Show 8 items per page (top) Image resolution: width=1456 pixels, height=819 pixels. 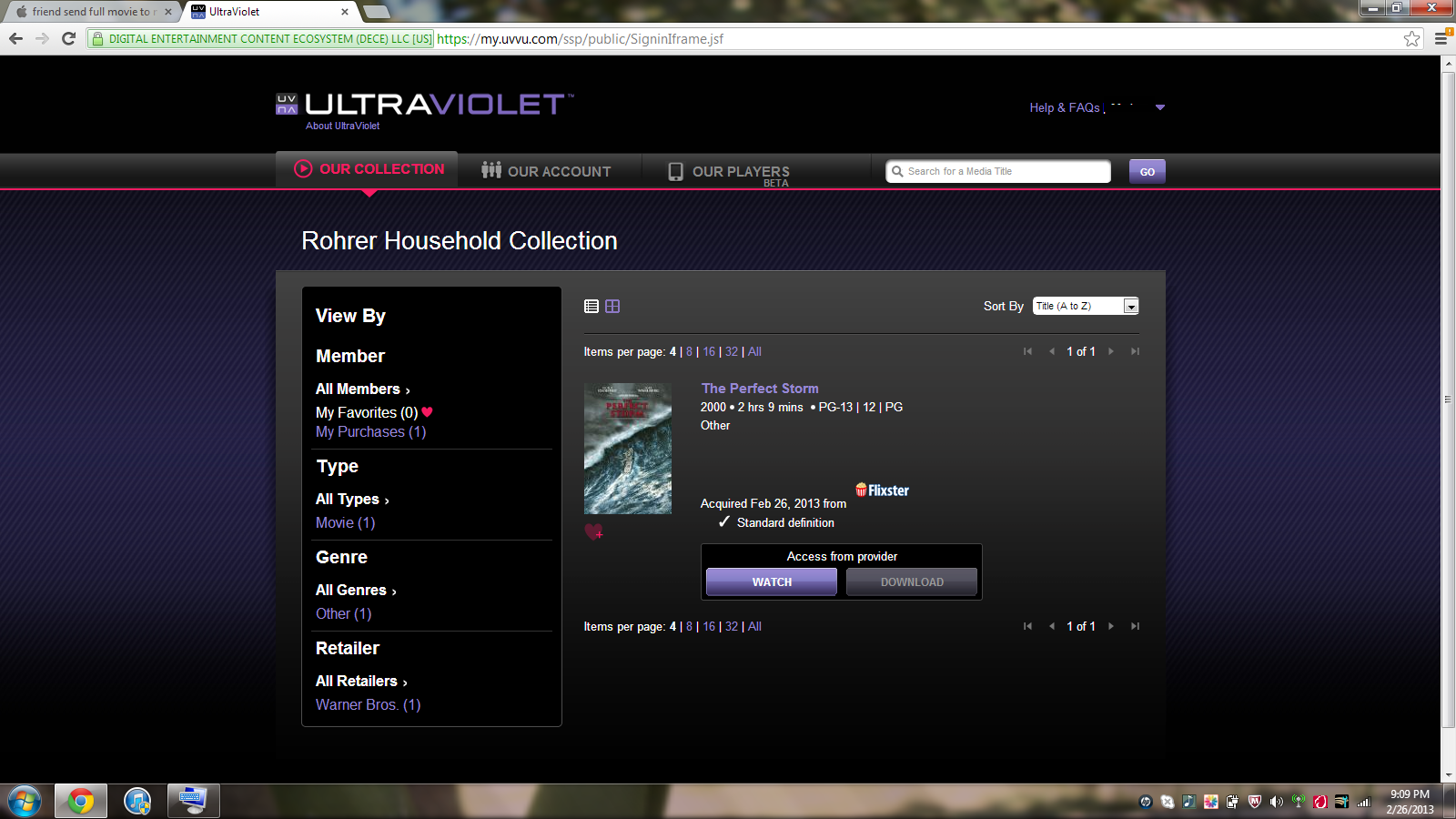689,352
